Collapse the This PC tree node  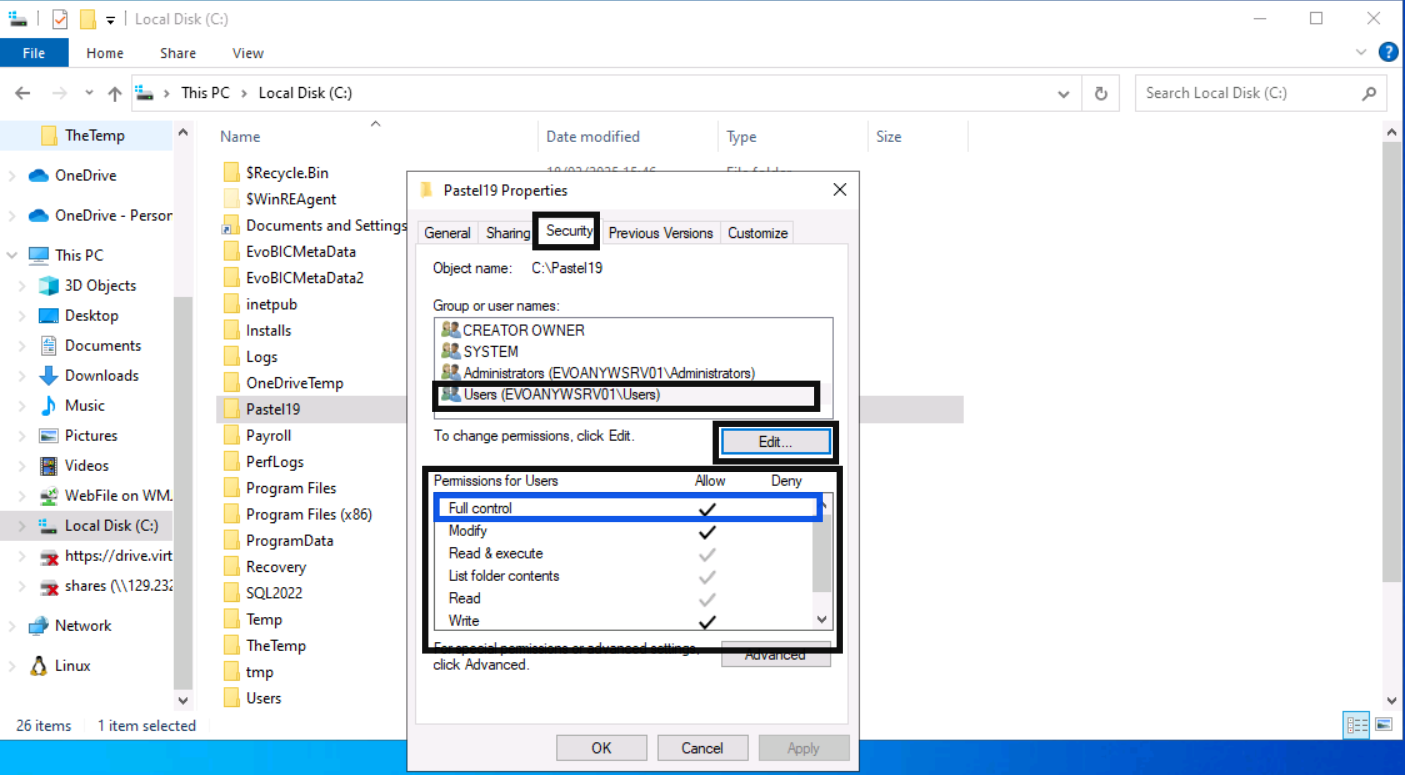[x=12, y=256]
